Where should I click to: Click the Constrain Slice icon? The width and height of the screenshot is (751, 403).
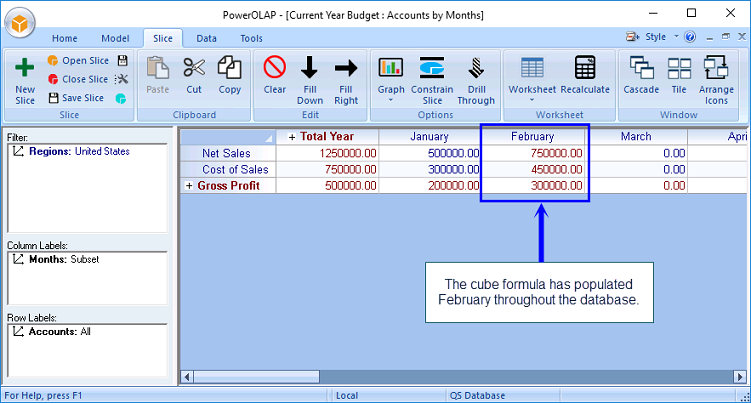(x=432, y=68)
